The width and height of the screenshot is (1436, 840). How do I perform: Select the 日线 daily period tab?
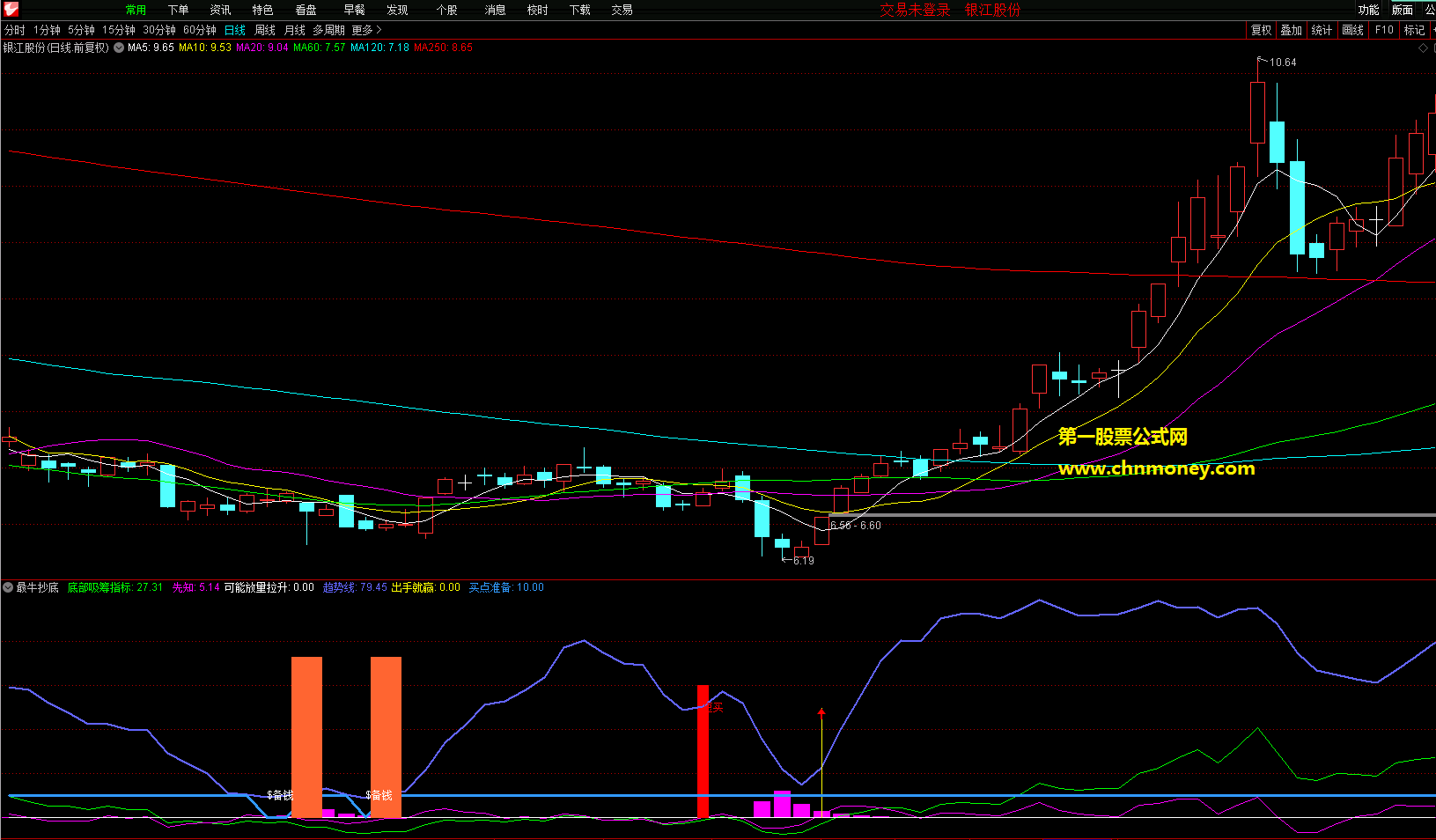[x=235, y=30]
